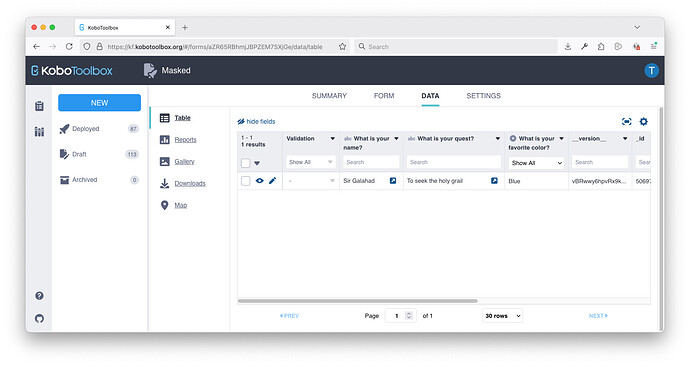This screenshot has width=690, height=366.
Task: Open a new browser tab
Action: (x=185, y=28)
